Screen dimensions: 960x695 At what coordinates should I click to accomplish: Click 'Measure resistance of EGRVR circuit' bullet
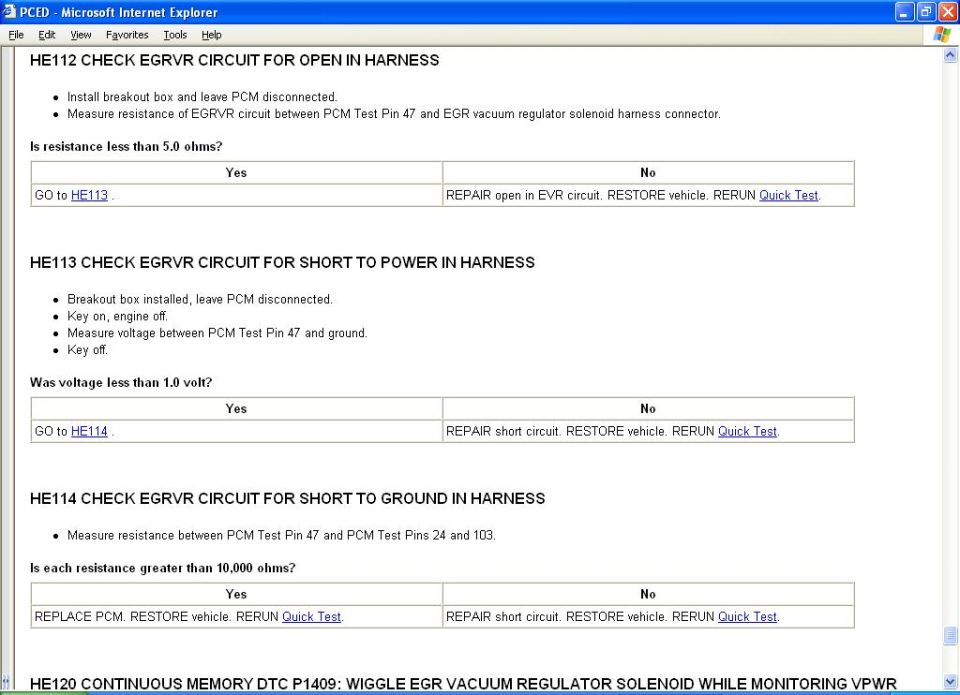[394, 114]
